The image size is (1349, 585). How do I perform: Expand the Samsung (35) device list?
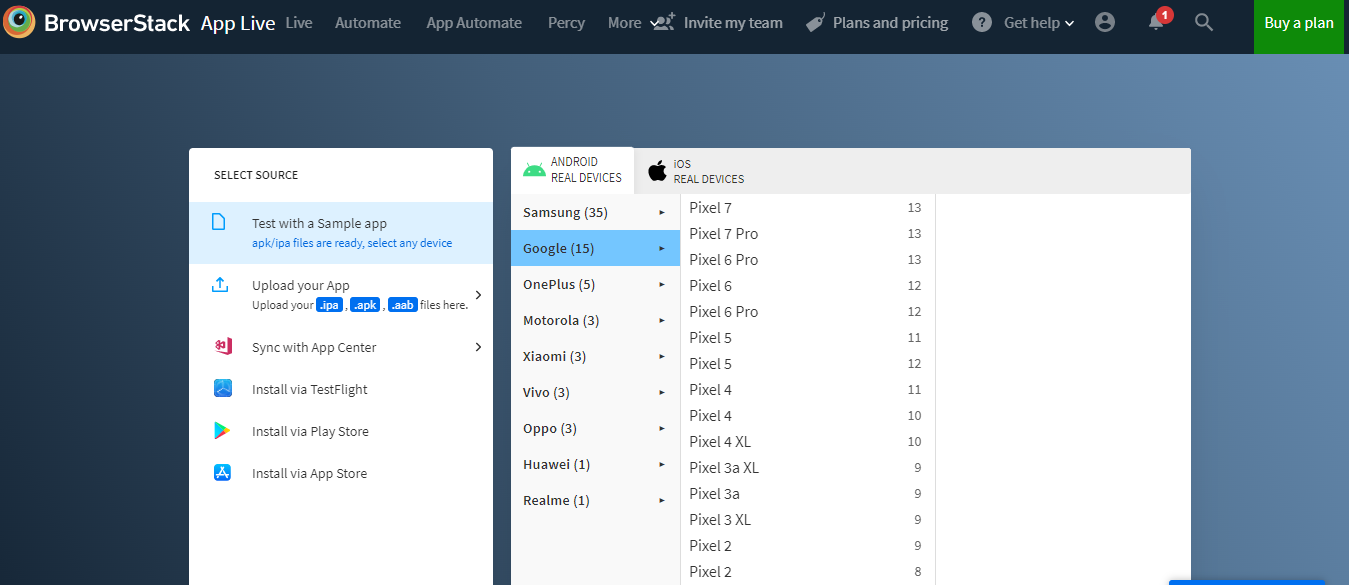point(594,212)
